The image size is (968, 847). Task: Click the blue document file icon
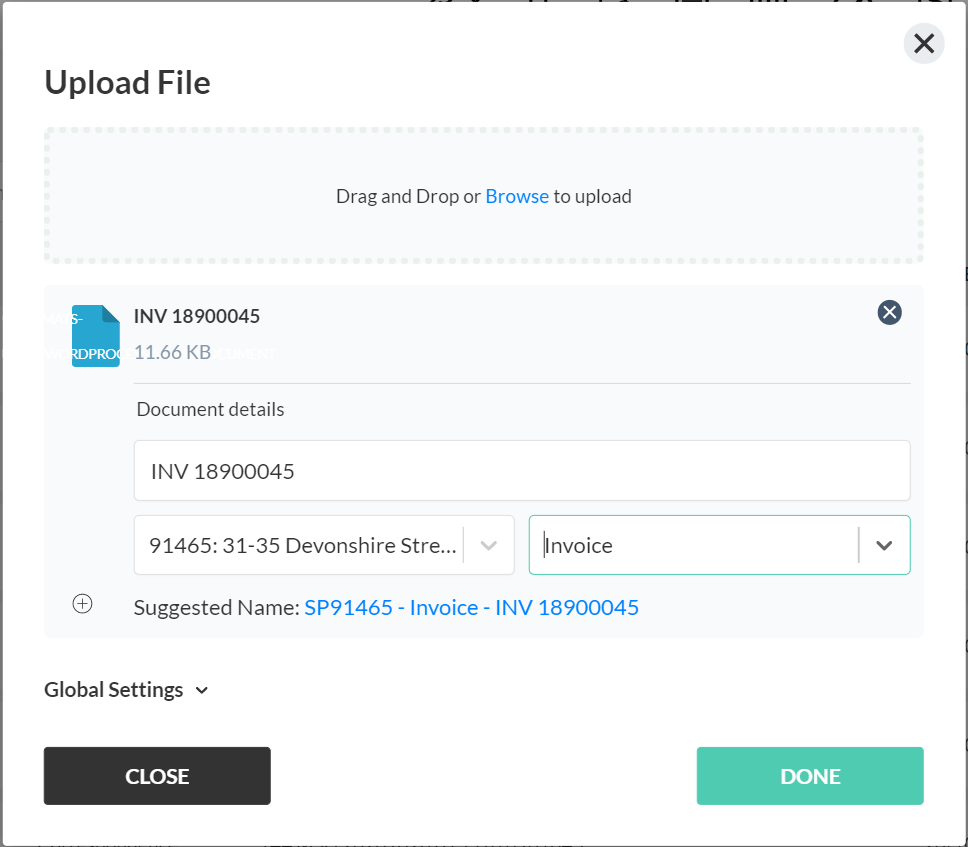(96, 336)
